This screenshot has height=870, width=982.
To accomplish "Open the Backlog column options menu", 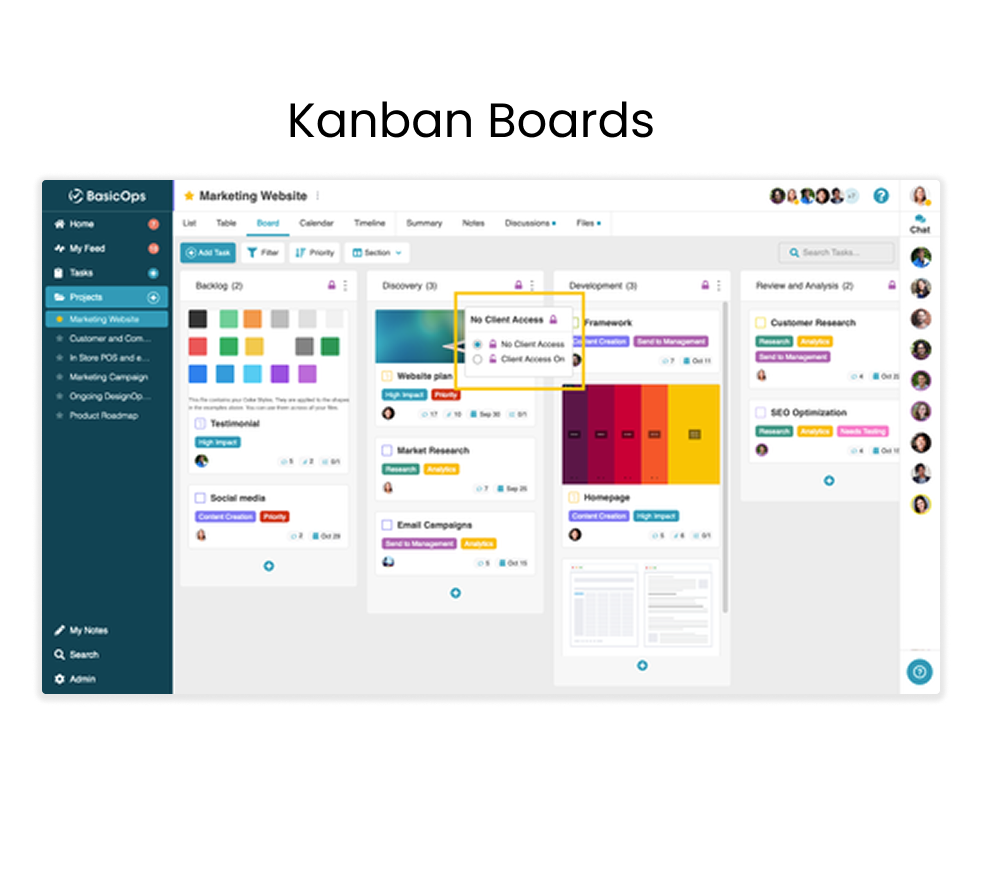I will pos(343,285).
